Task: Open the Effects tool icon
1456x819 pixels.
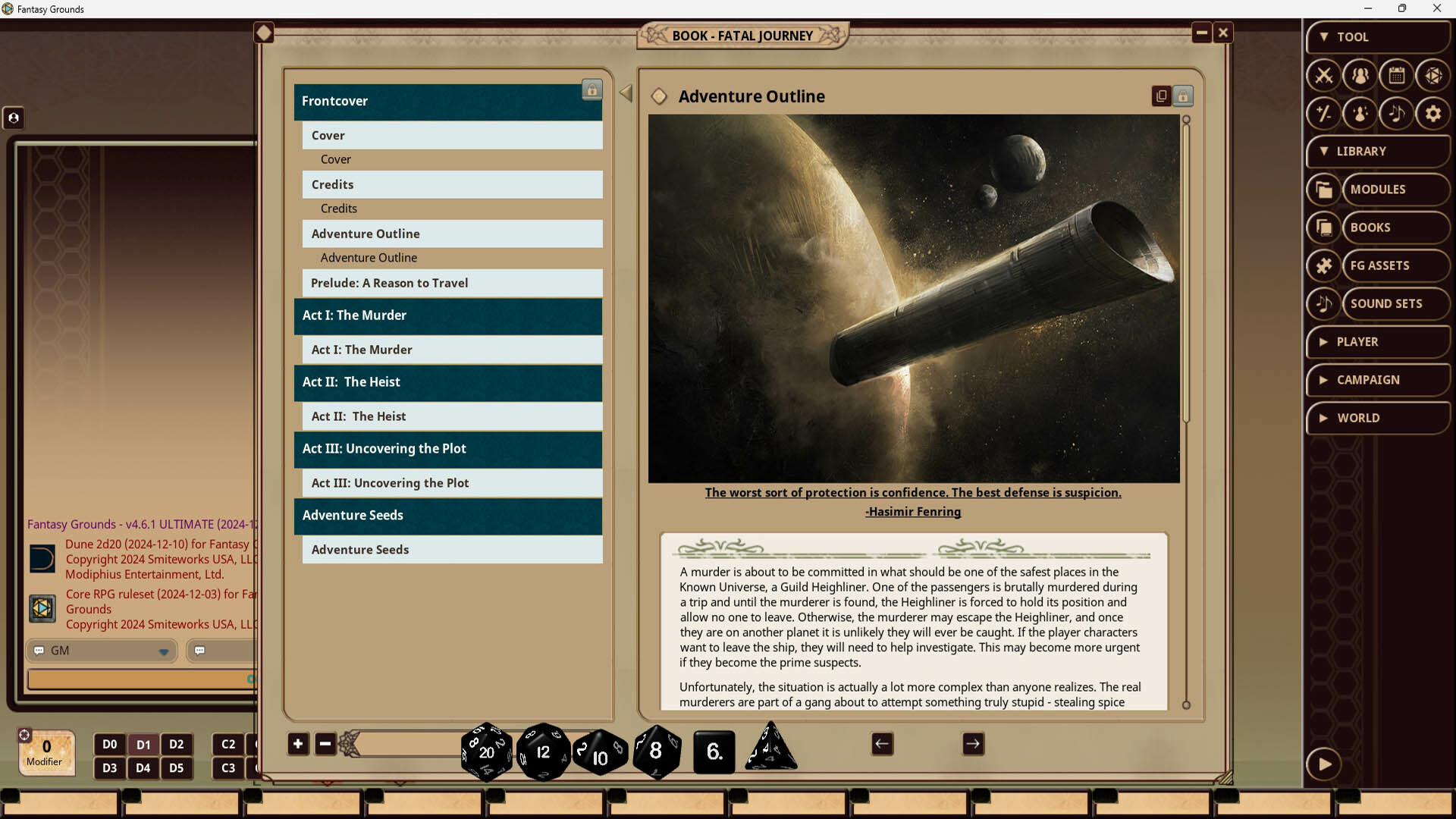Action: 1358,113
